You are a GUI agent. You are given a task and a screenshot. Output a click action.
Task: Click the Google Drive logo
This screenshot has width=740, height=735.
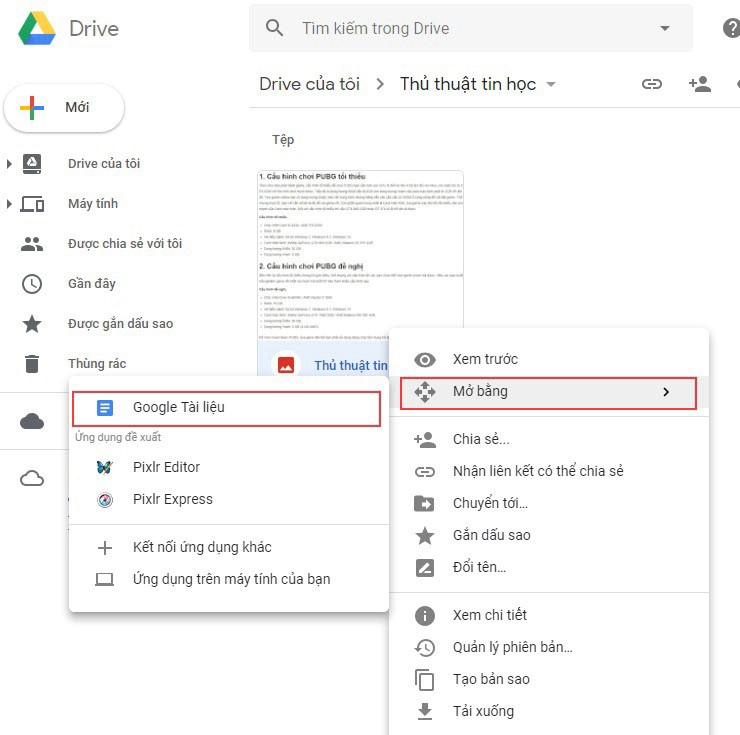coord(37,28)
